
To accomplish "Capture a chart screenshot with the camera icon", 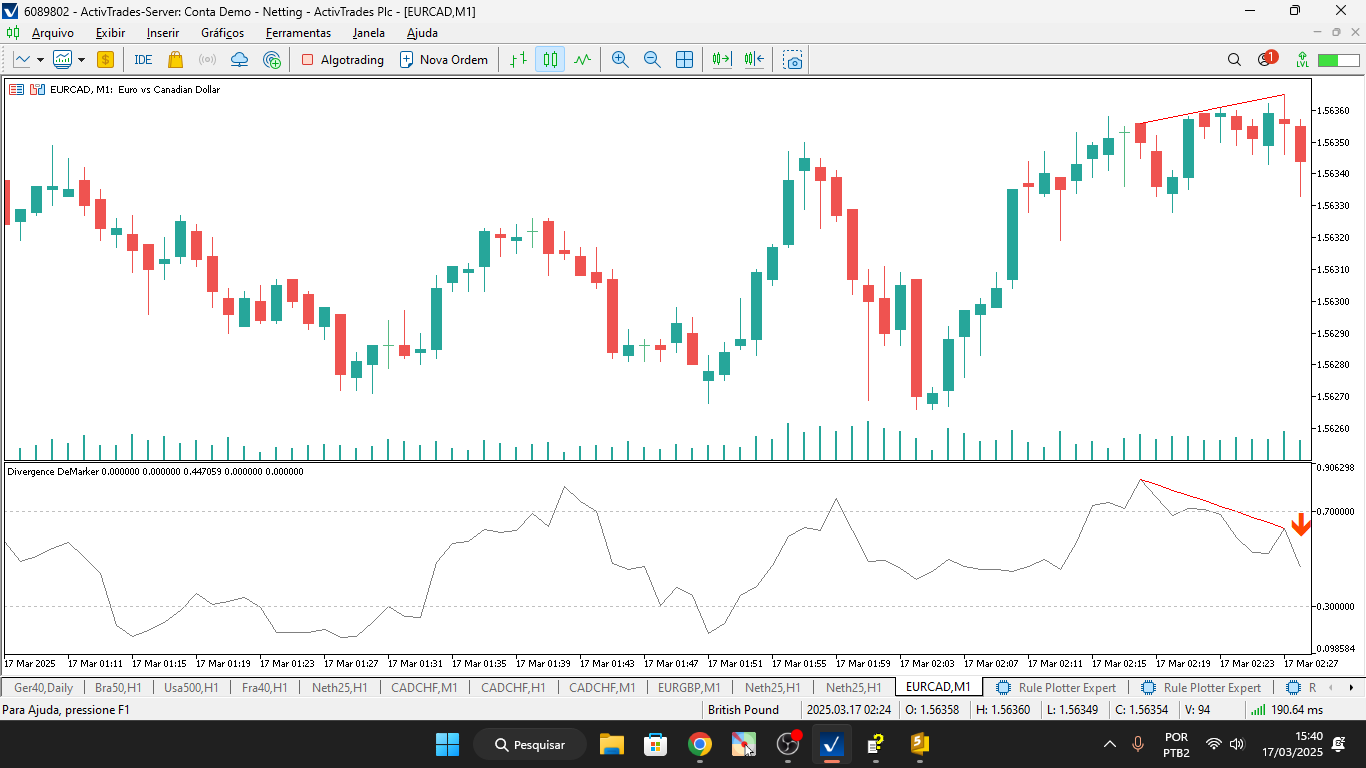I will click(792, 59).
